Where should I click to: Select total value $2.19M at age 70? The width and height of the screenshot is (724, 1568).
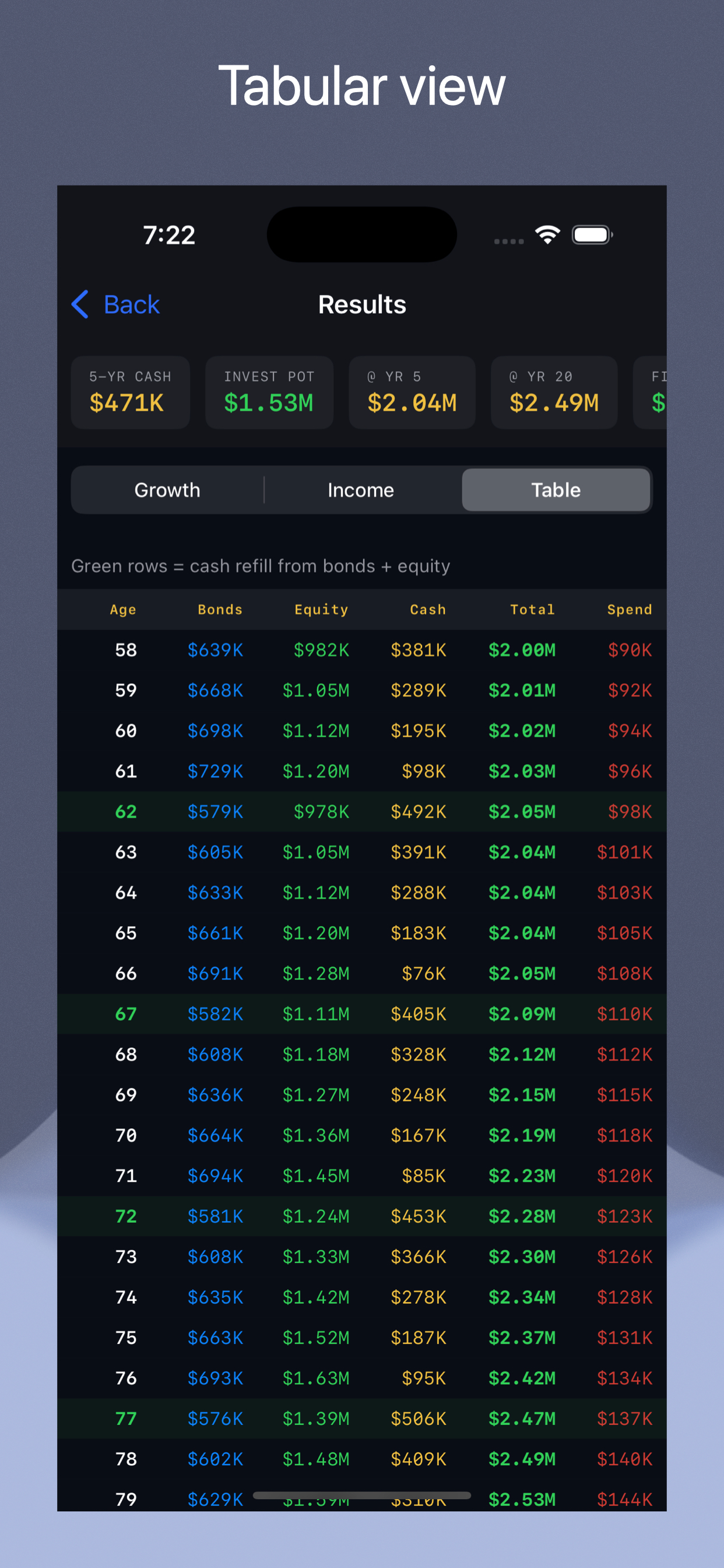(522, 1135)
